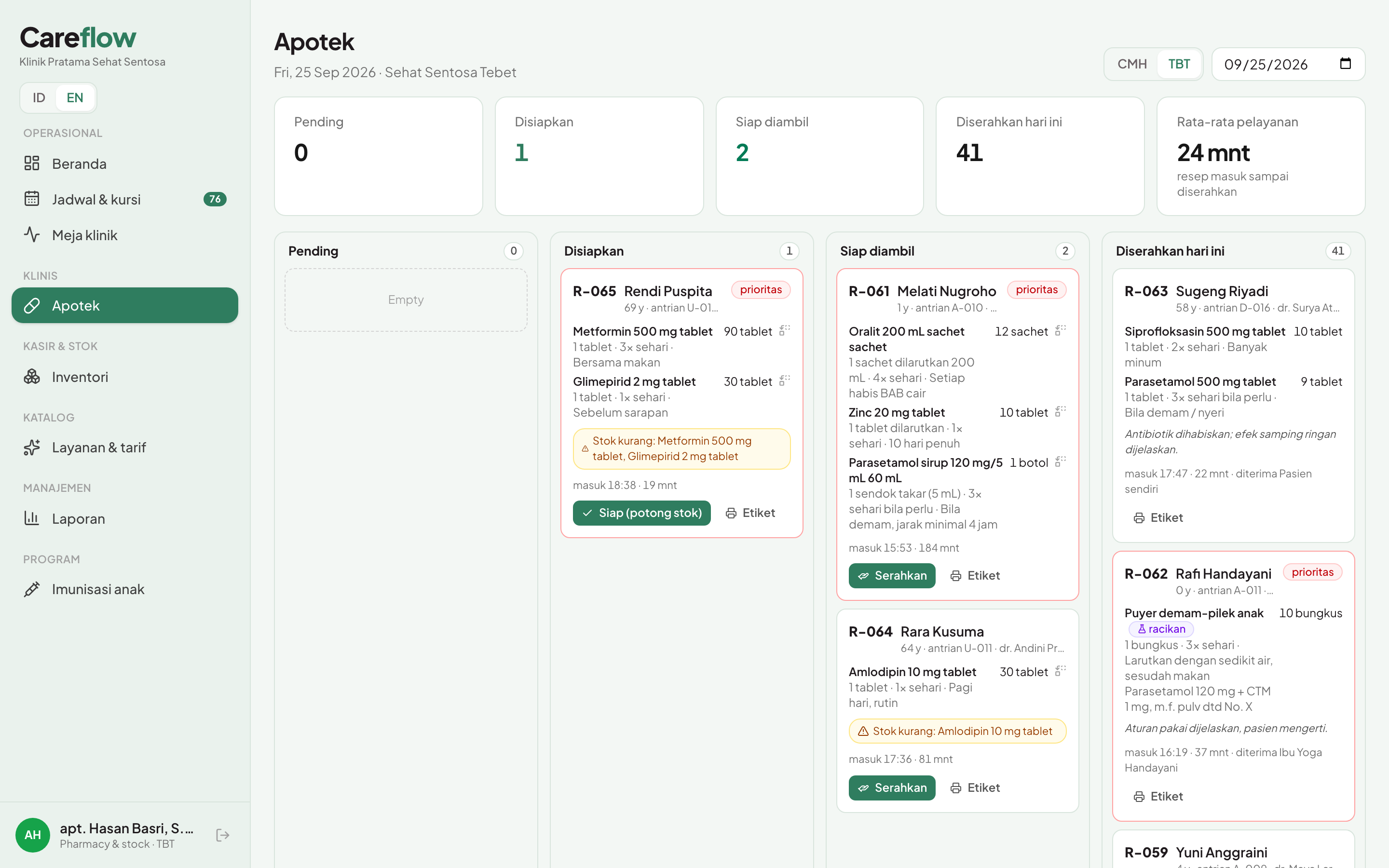Click drug name Amlodipin 10 mg tablet

pyautogui.click(x=912, y=672)
